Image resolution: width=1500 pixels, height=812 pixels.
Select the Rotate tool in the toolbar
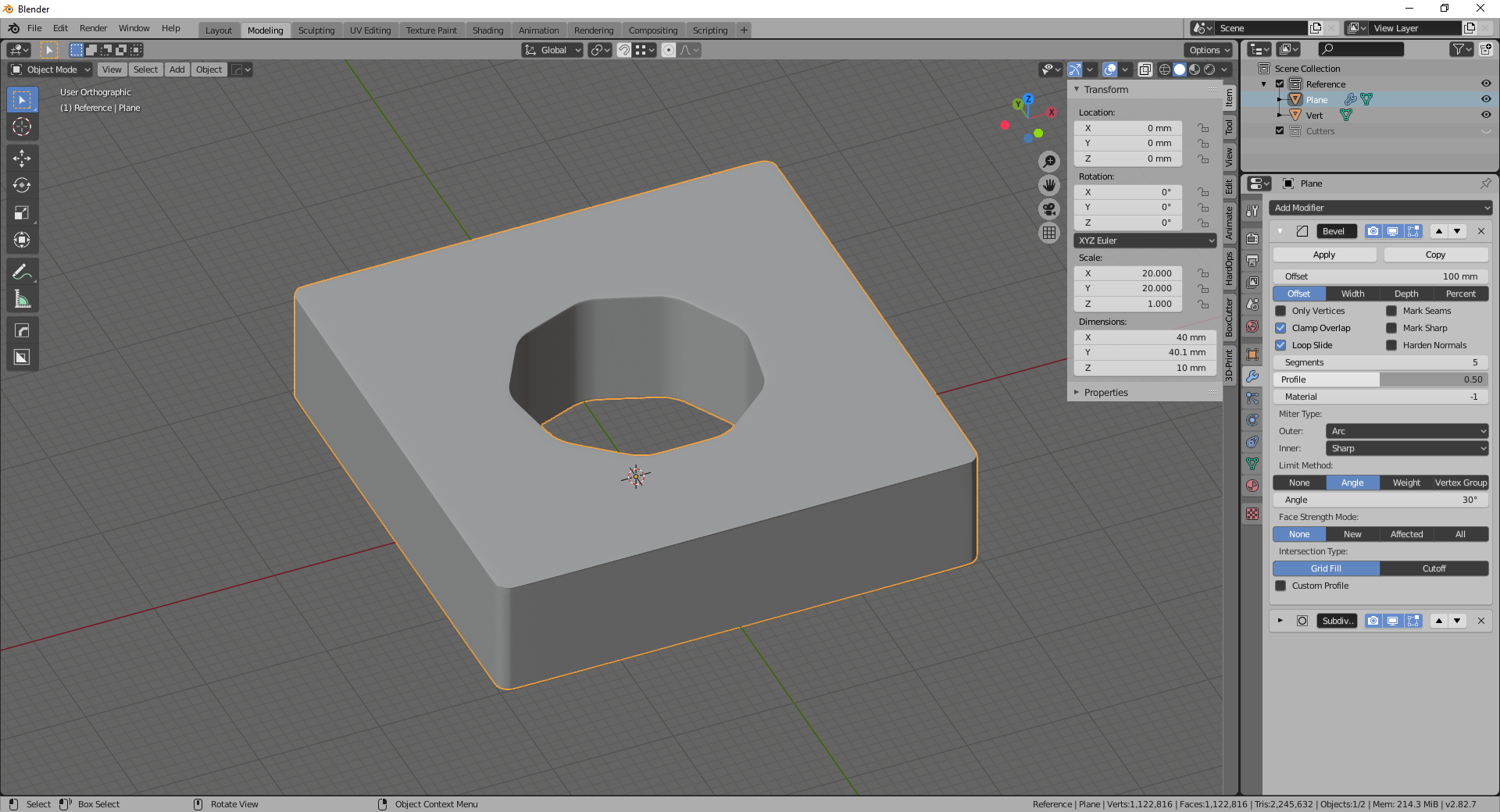coord(22,186)
